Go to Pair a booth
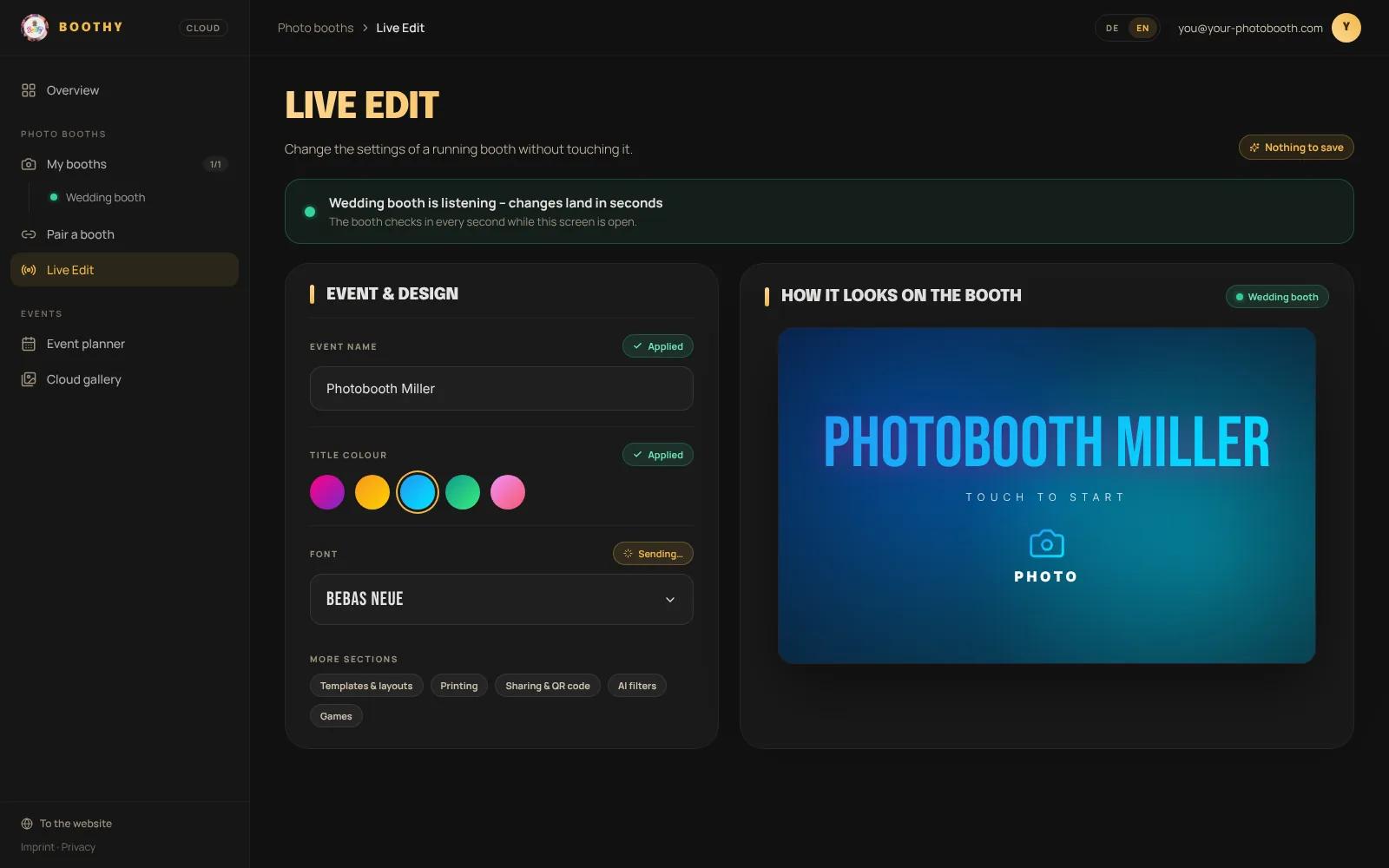This screenshot has height=868, width=1389. pos(124,234)
